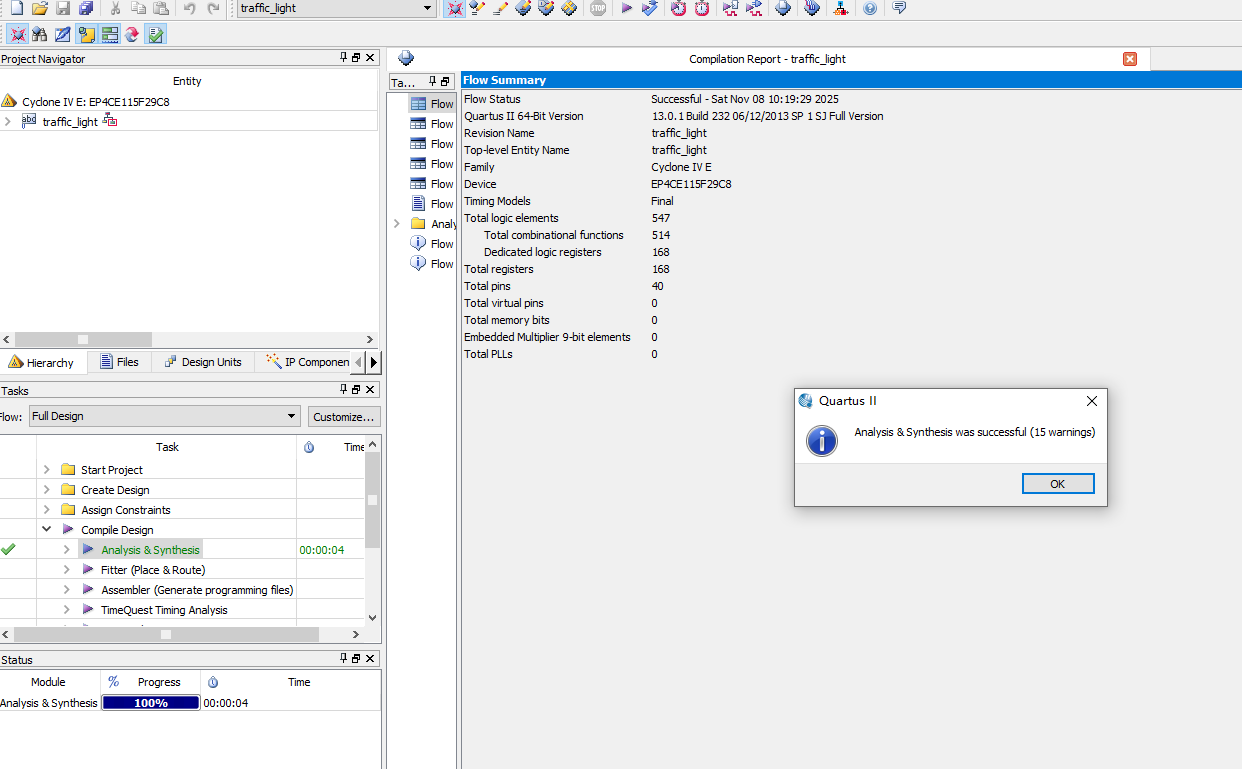Click the speech bubble messages icon
This screenshot has height=769, width=1242.
tap(899, 8)
